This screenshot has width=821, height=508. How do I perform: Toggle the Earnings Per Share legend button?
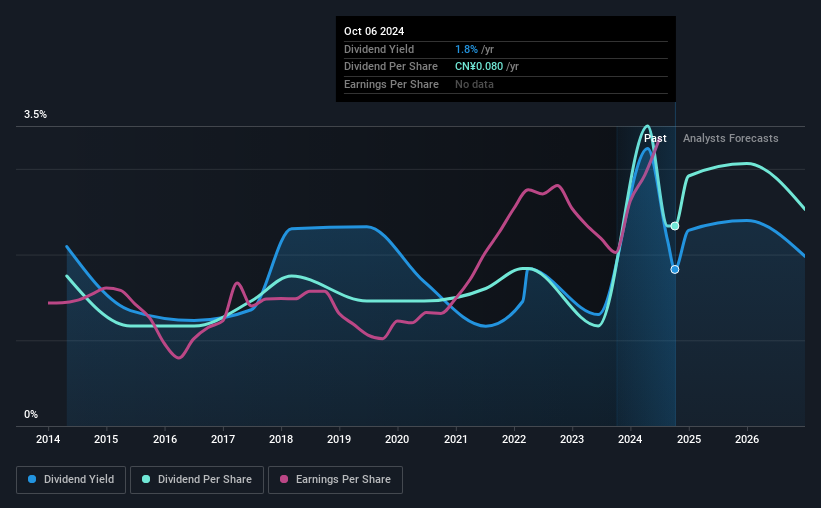(335, 480)
